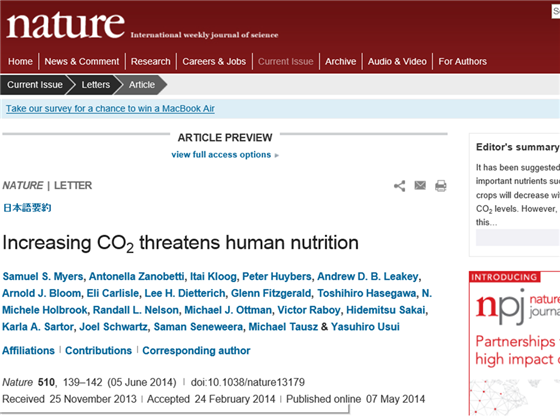The height and width of the screenshot is (420, 560).
Task: Expand view full access options
Action: (225, 155)
